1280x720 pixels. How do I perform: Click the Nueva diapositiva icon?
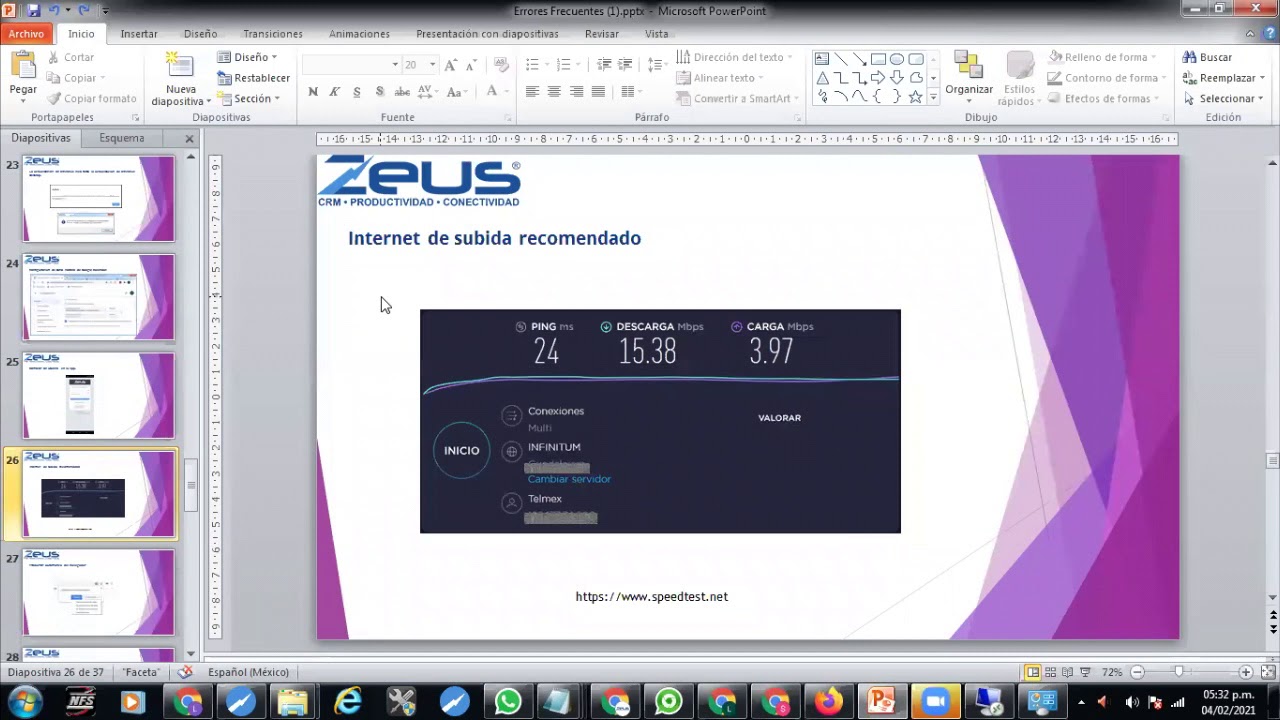181,66
